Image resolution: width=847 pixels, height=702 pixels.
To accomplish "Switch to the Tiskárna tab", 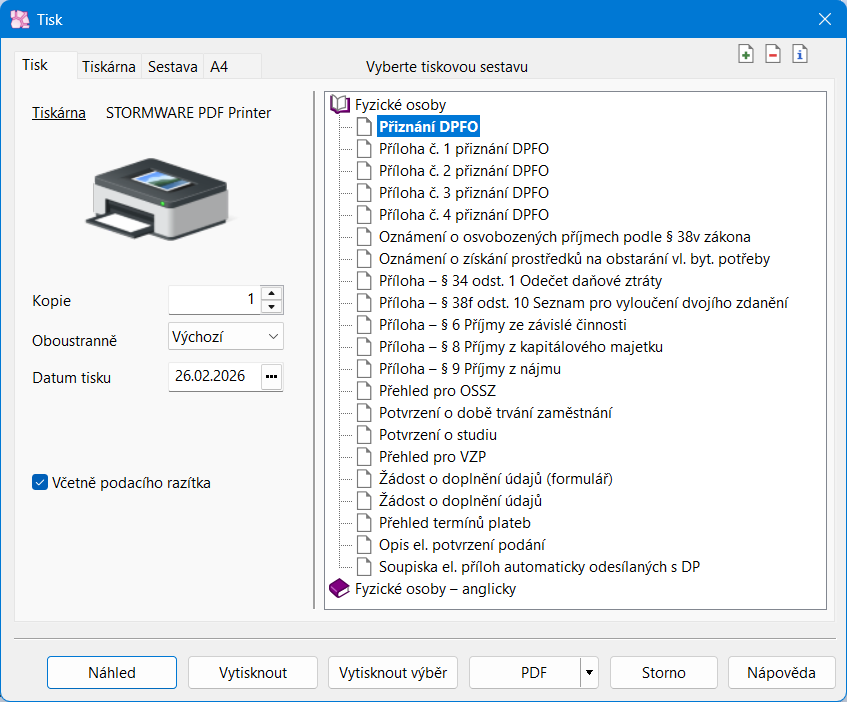I will pyautogui.click(x=109, y=67).
